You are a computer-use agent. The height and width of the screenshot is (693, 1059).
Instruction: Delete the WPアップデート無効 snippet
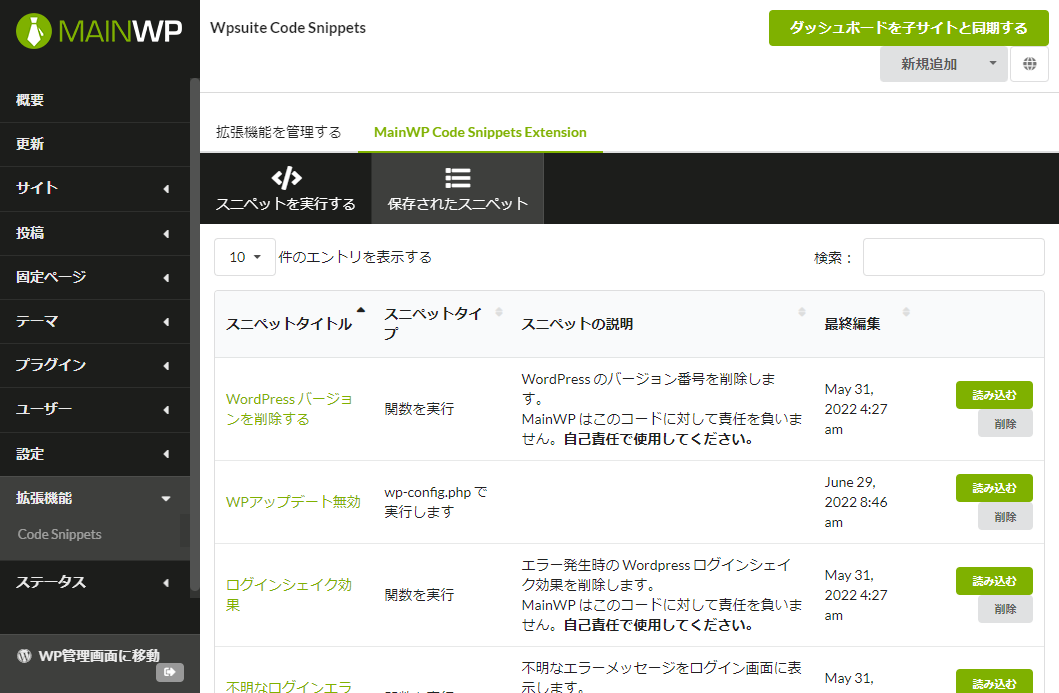coord(1005,517)
